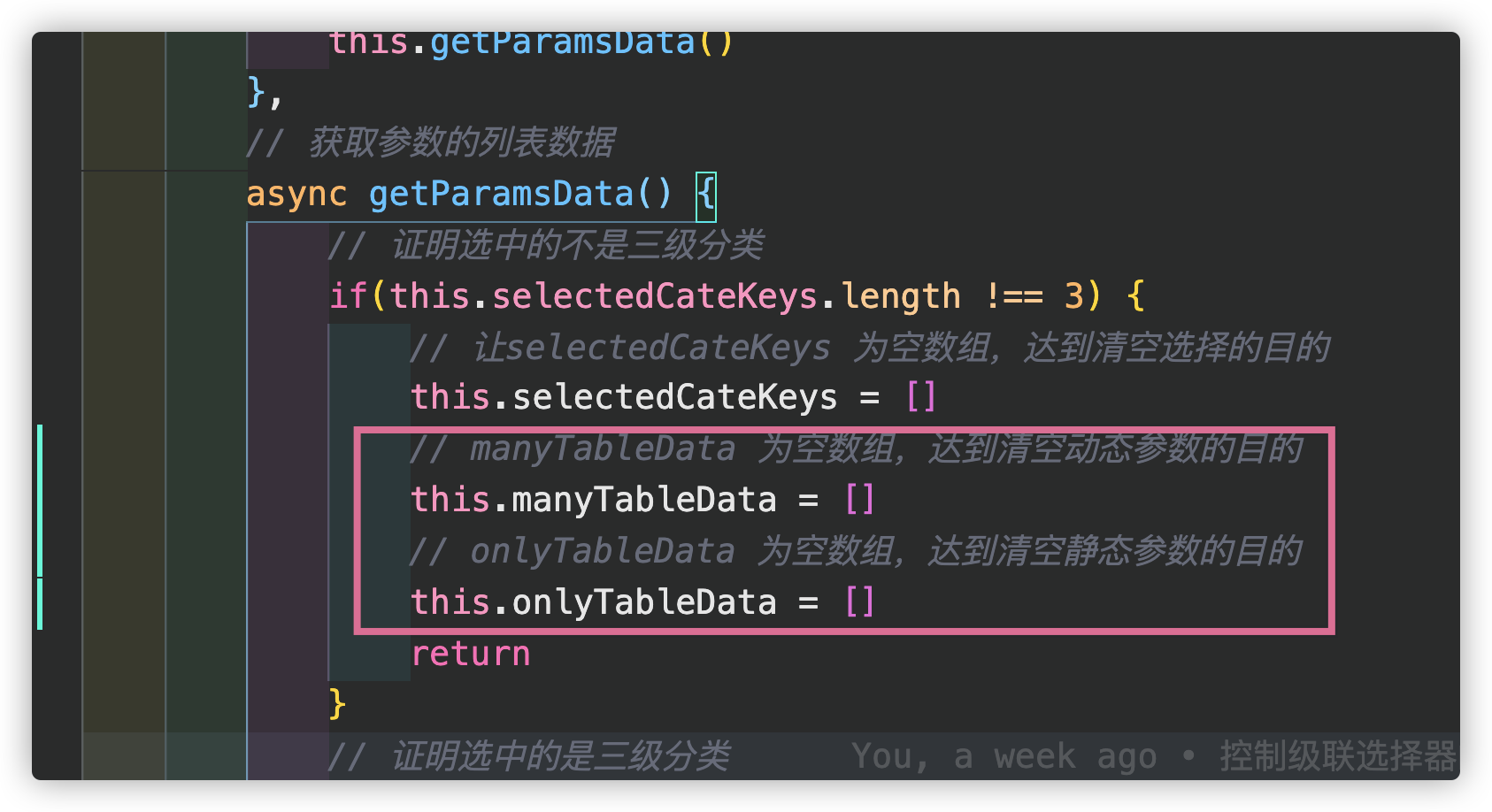Click the empty array after manyTableData
Screen dimensions: 1492x812
pyautogui.click(x=859, y=500)
